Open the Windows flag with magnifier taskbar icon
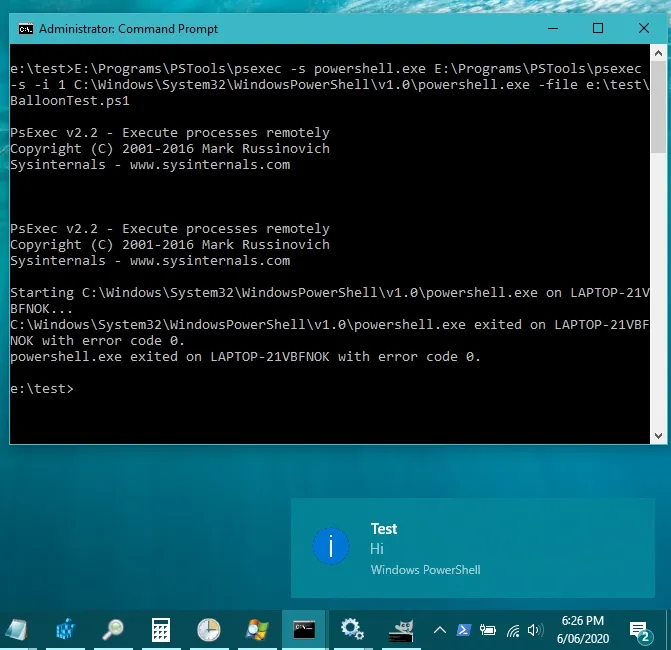 [x=257, y=630]
